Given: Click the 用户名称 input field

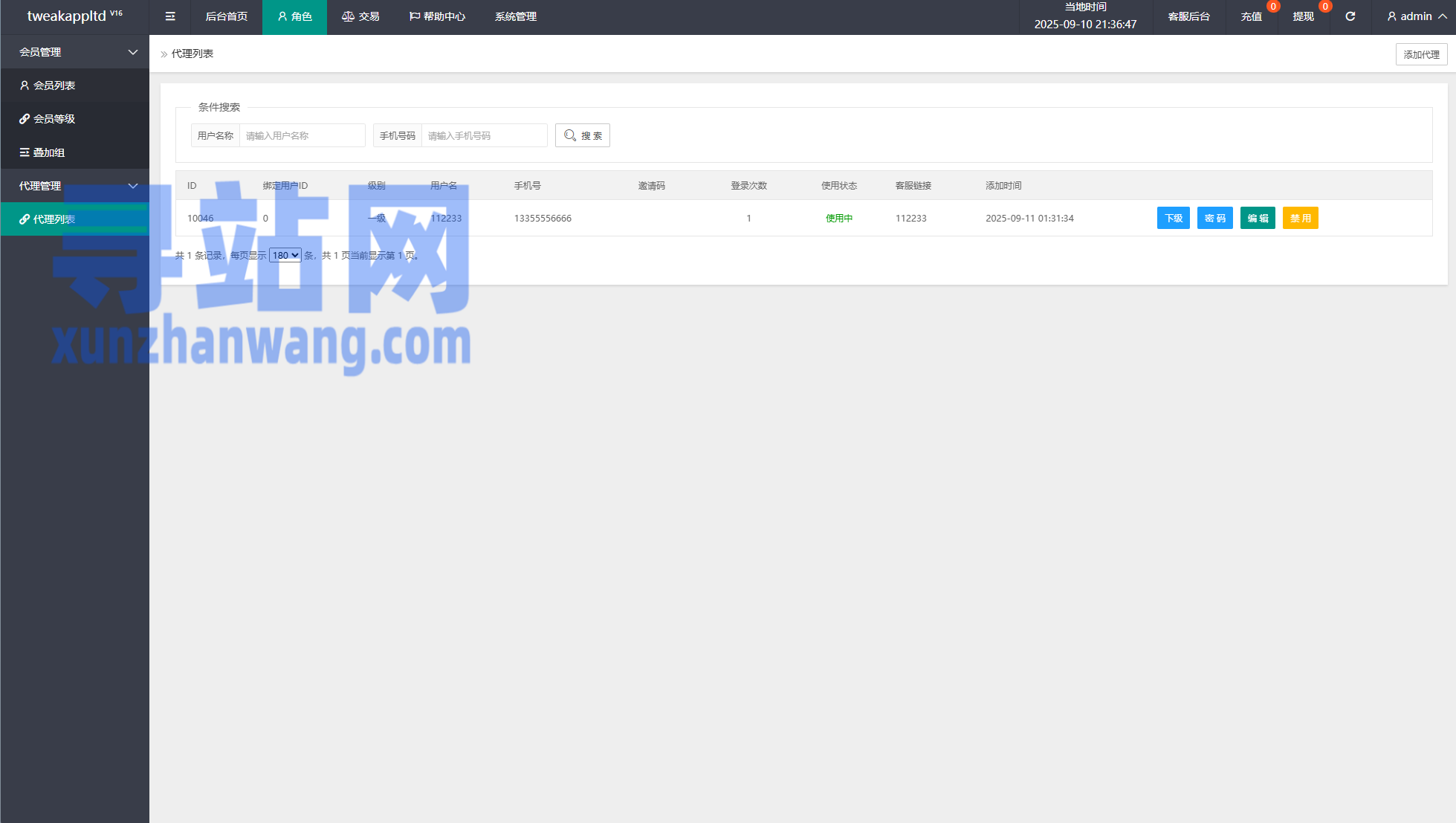Looking at the screenshot, I should pos(301,135).
